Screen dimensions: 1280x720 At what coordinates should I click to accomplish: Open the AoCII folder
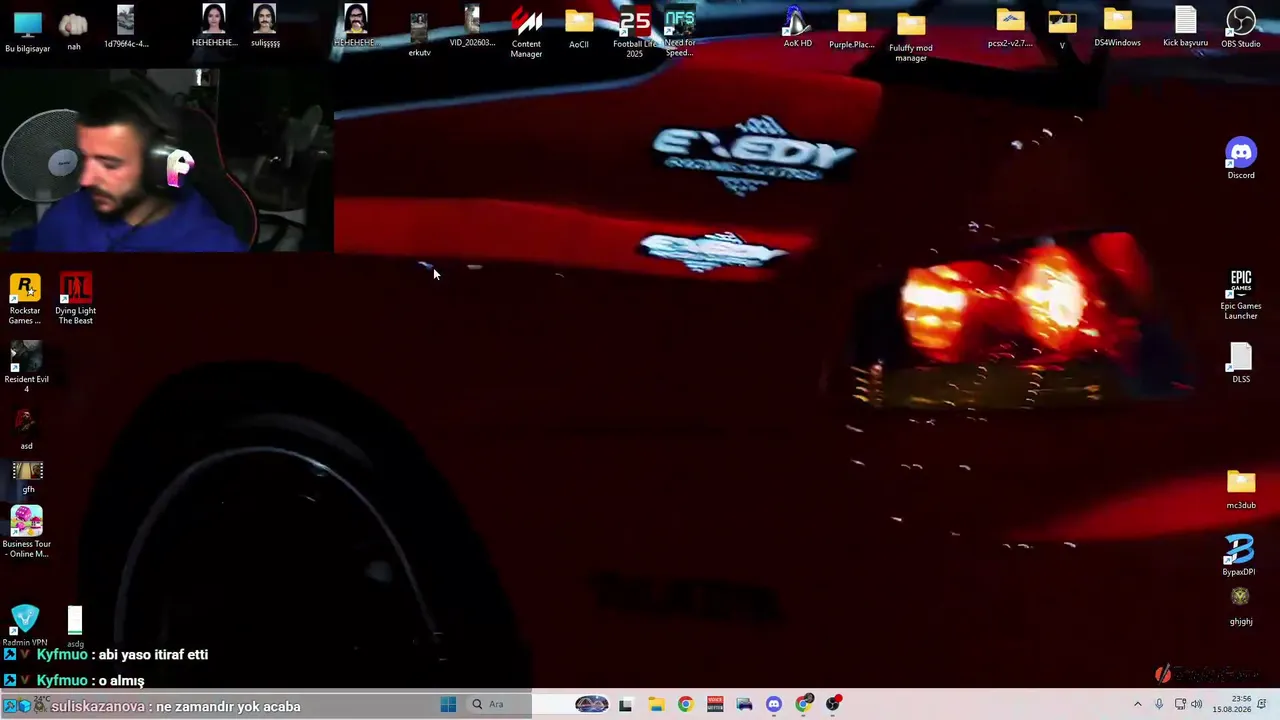tap(579, 29)
